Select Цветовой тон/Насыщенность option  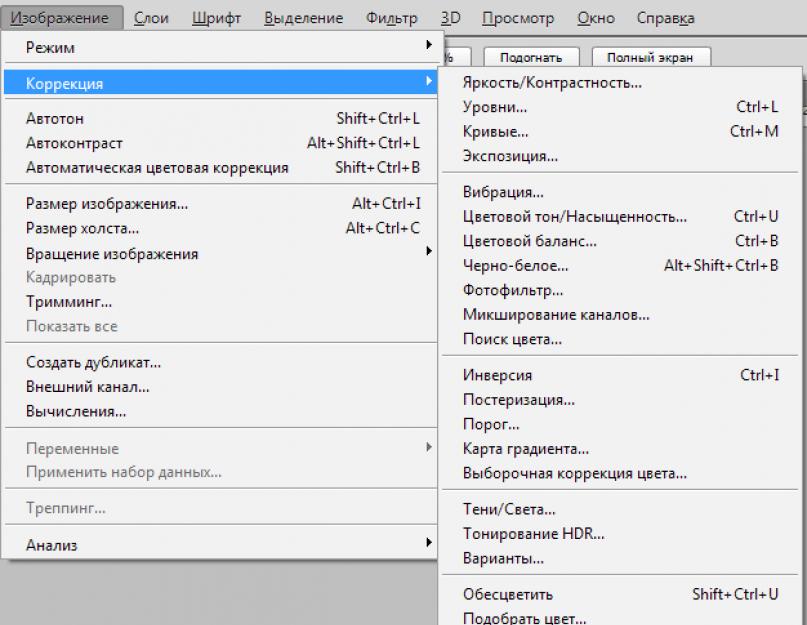(575, 216)
